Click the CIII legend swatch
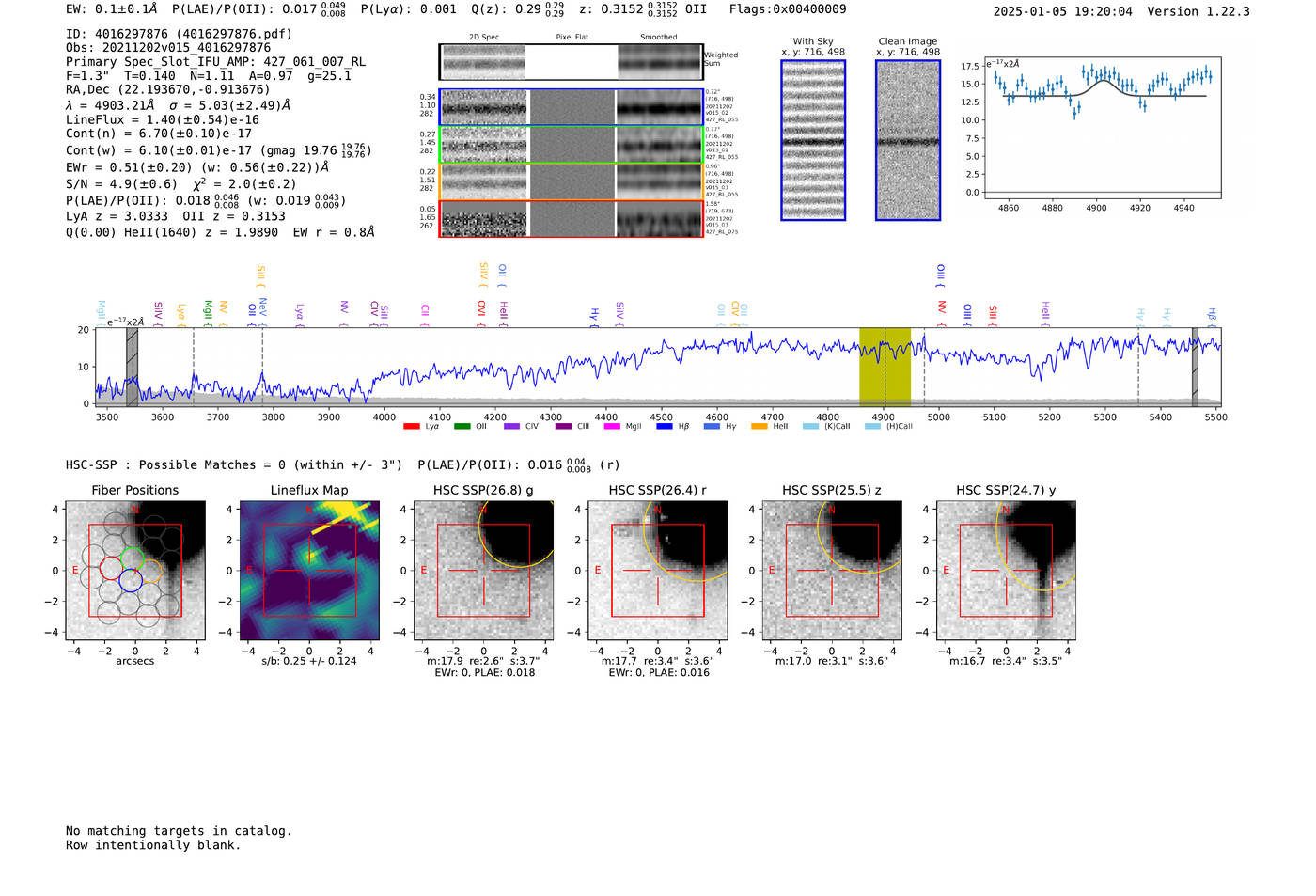Viewport: 1316px width, 896px height. (x=562, y=427)
